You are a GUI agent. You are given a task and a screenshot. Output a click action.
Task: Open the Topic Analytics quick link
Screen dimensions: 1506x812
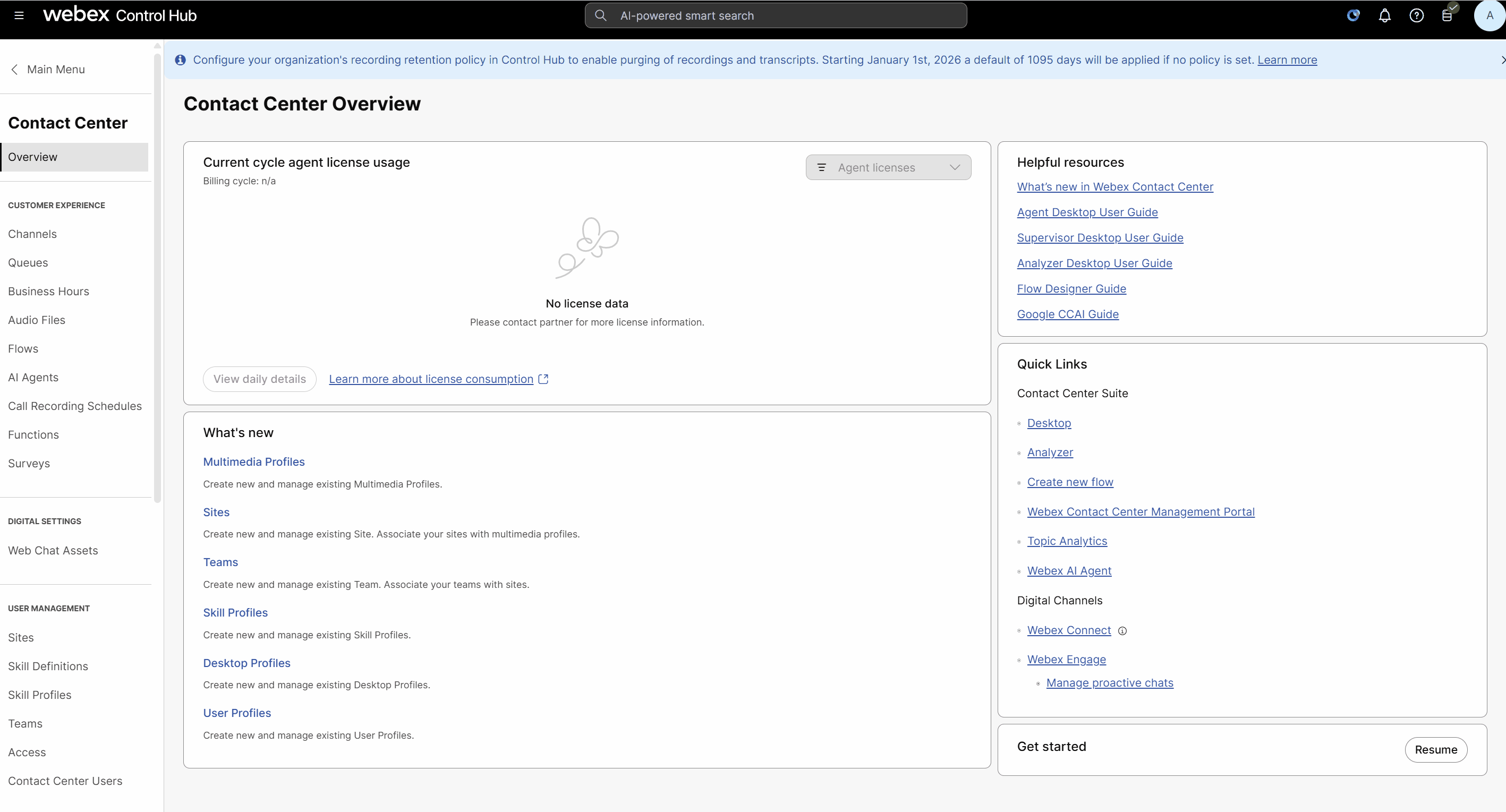(x=1067, y=541)
